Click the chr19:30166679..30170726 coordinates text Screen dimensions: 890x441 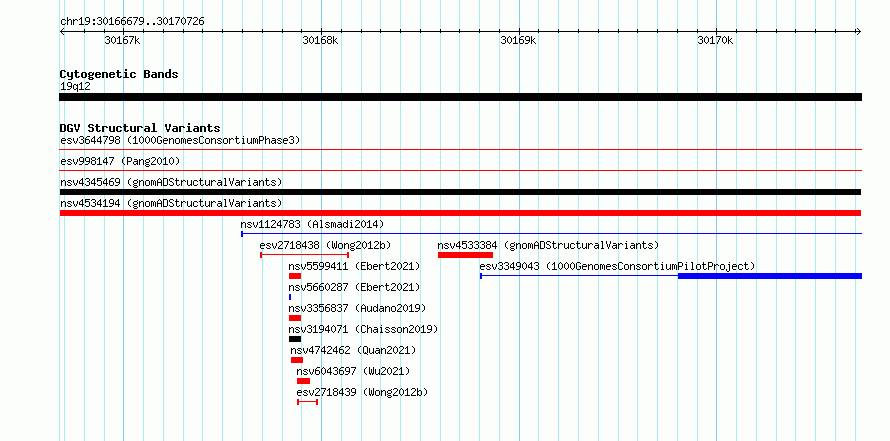[132, 22]
